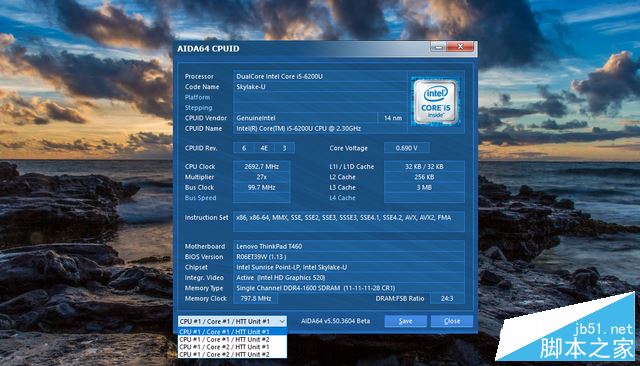
Task: Close the window with the red X
Action: pyautogui.click(x=460, y=47)
